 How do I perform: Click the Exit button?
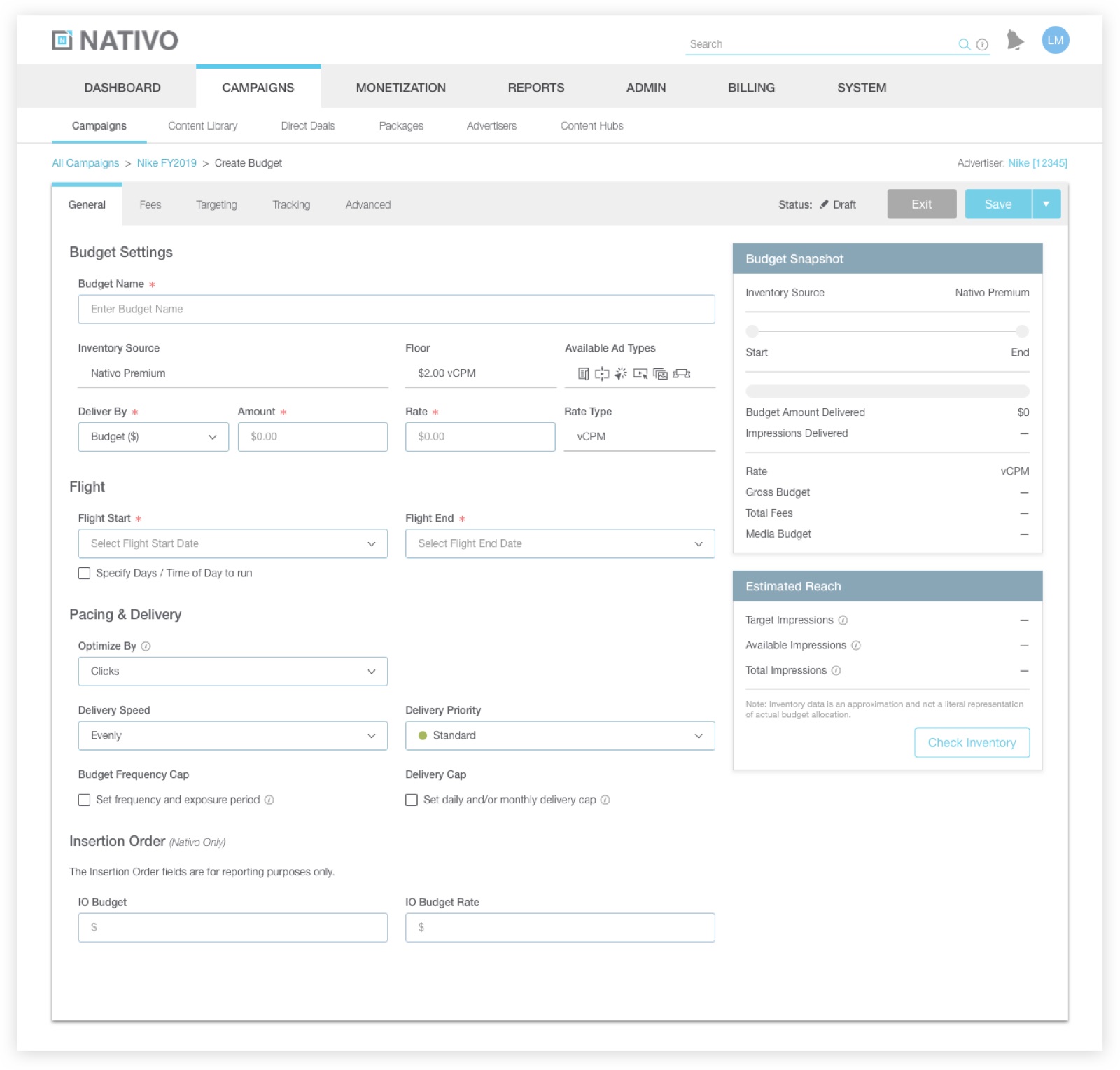pyautogui.click(x=921, y=204)
